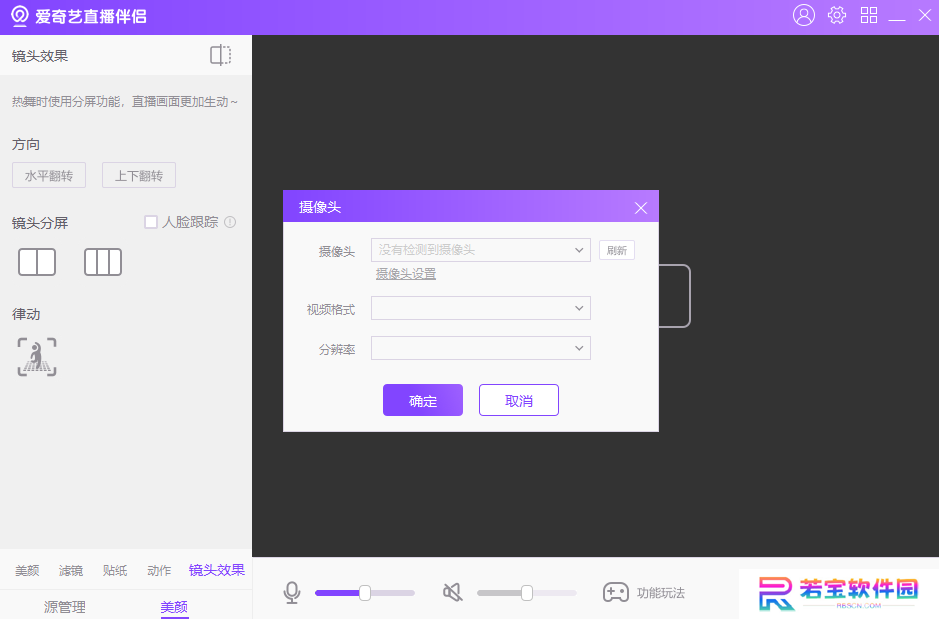
Task: Enable the 人脸跟踪 checkbox
Action: 151,222
